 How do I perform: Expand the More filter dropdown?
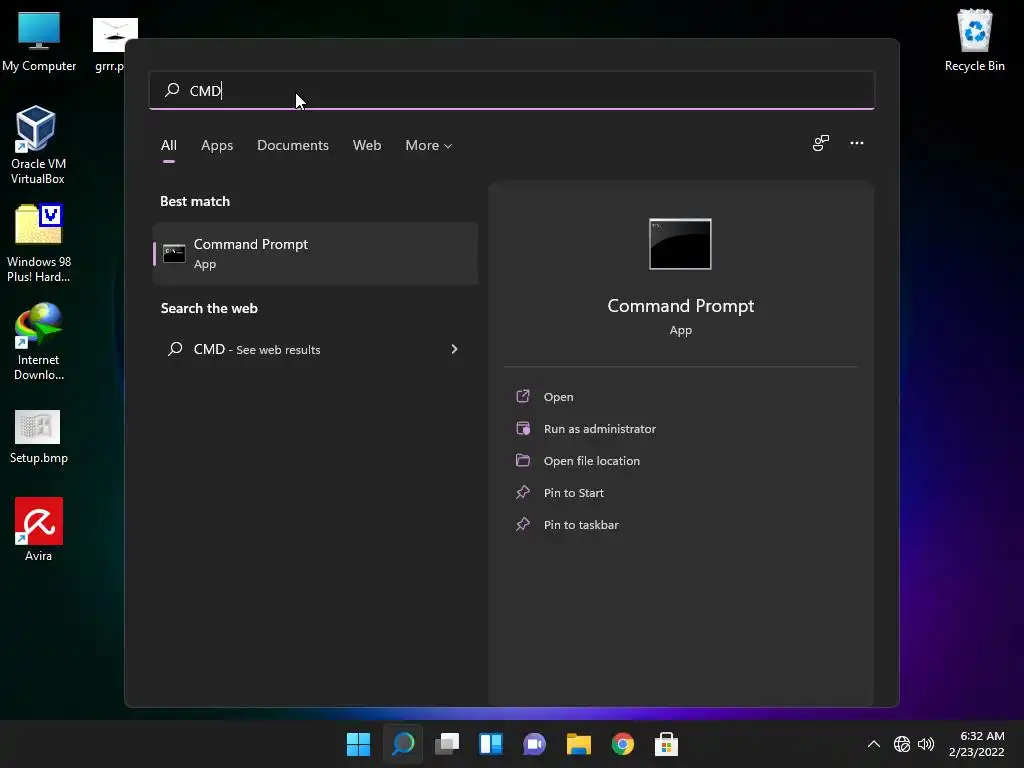click(x=428, y=146)
